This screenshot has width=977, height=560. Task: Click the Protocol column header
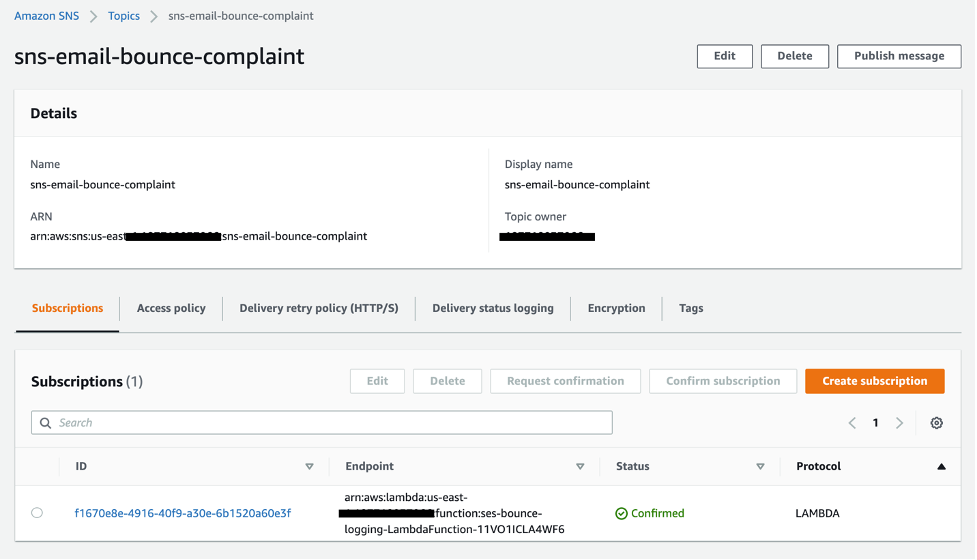point(818,467)
